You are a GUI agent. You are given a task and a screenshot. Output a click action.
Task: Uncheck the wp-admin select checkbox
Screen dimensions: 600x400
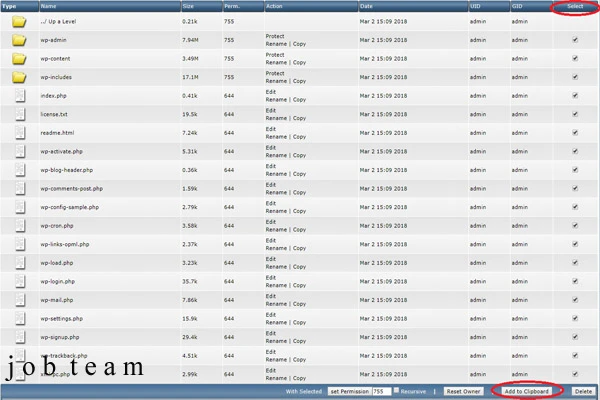click(x=574, y=40)
